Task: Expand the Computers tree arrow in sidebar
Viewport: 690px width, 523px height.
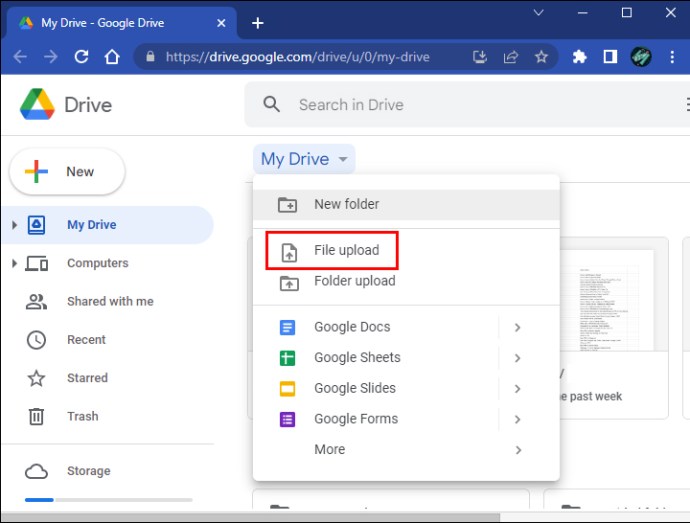Action: [14, 263]
